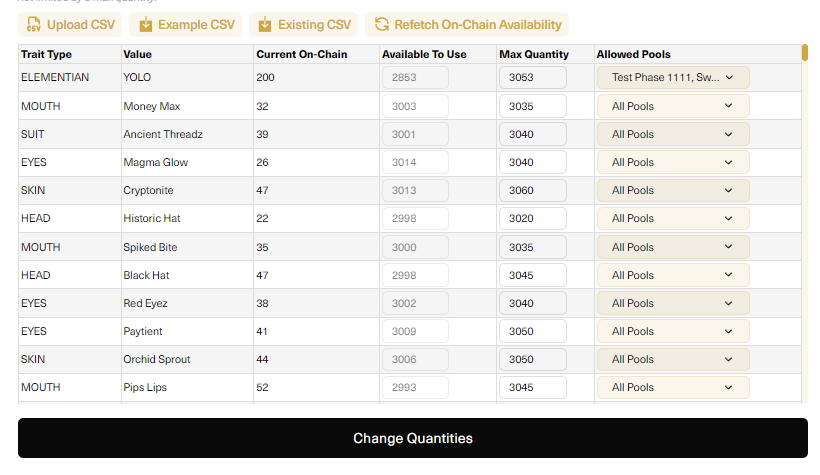Click the Upload CSV file icon

tap(34, 25)
